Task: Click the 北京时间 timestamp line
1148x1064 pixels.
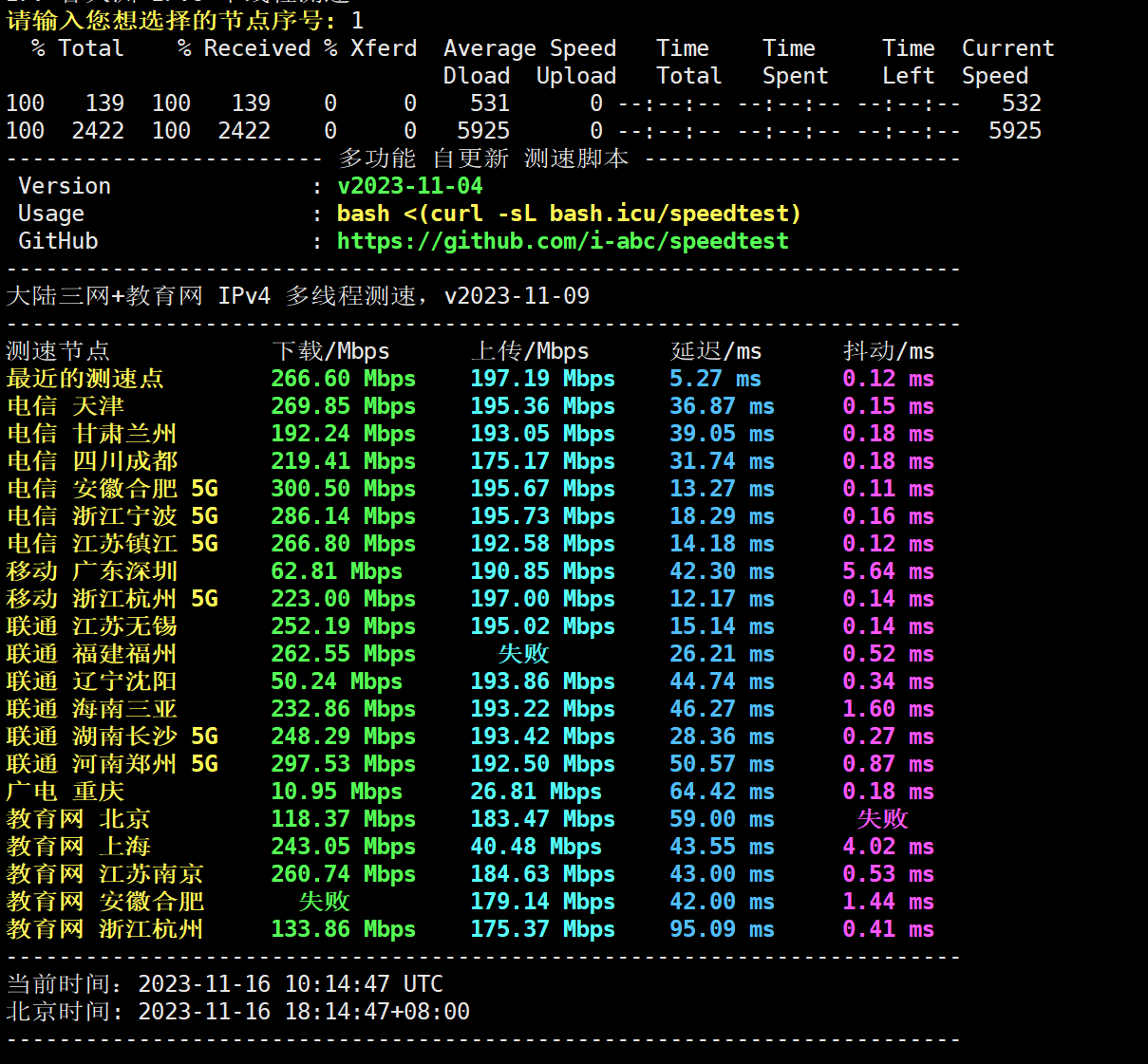Action: tap(237, 1012)
